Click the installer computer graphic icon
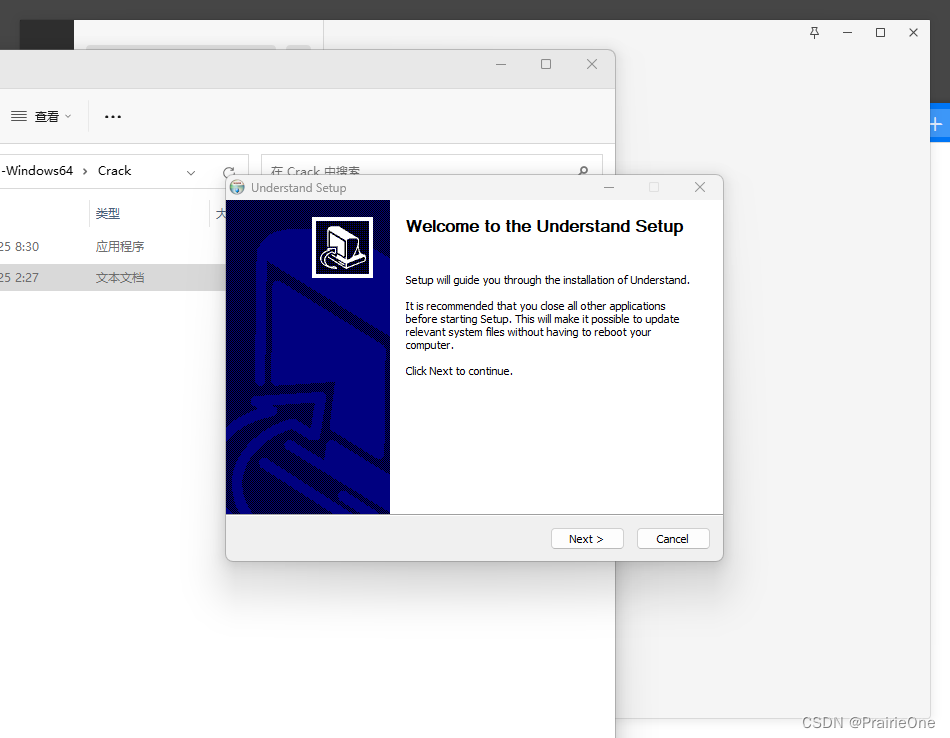This screenshot has width=950, height=738. click(342, 247)
